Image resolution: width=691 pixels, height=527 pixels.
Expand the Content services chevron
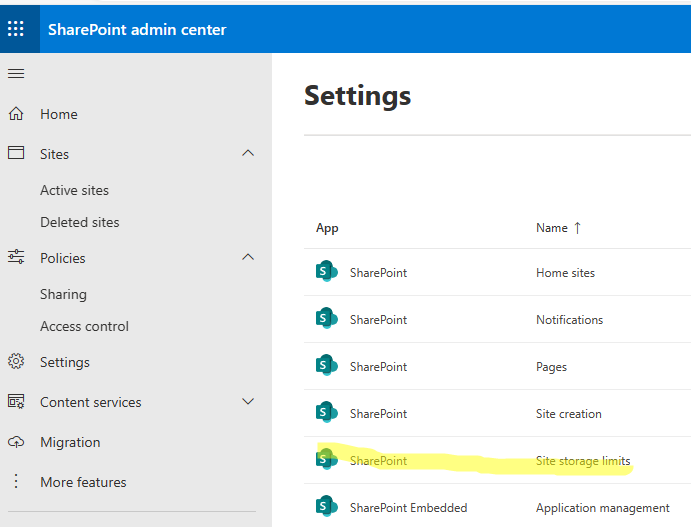coord(248,401)
